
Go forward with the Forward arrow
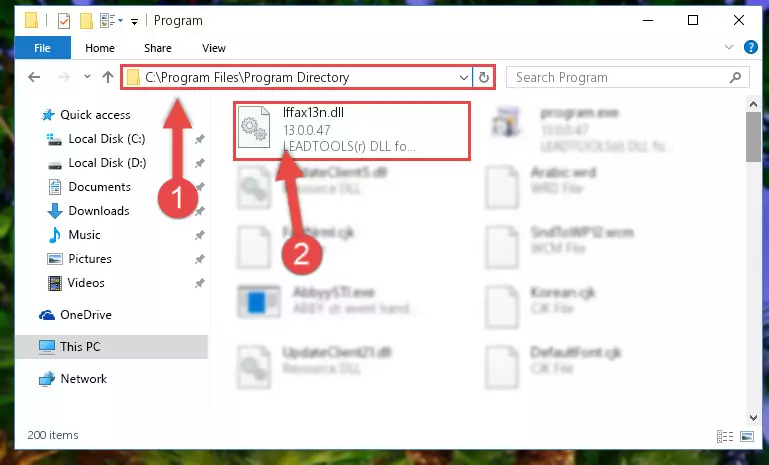(64, 77)
